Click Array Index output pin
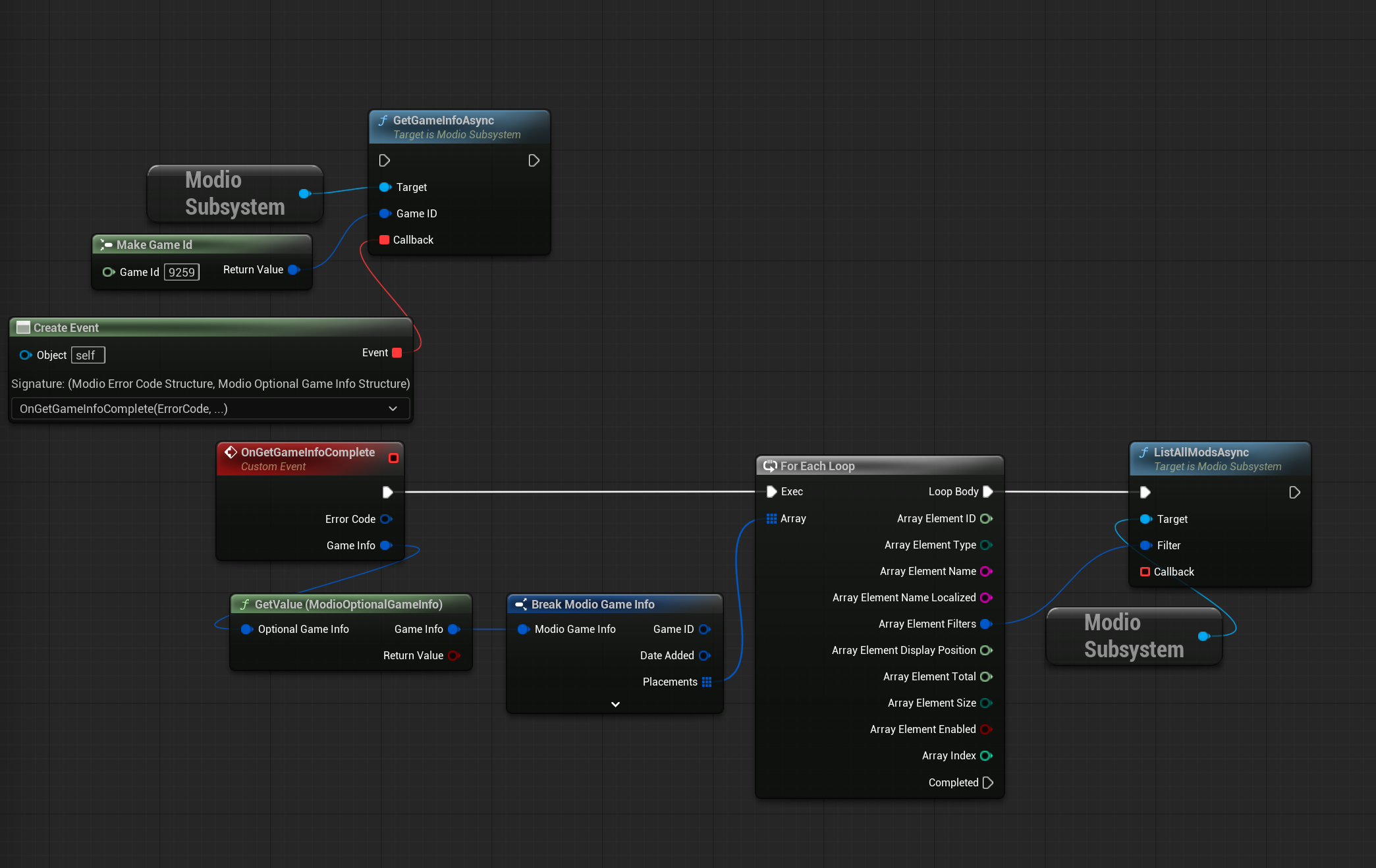The width and height of the screenshot is (1376, 868). [x=987, y=755]
